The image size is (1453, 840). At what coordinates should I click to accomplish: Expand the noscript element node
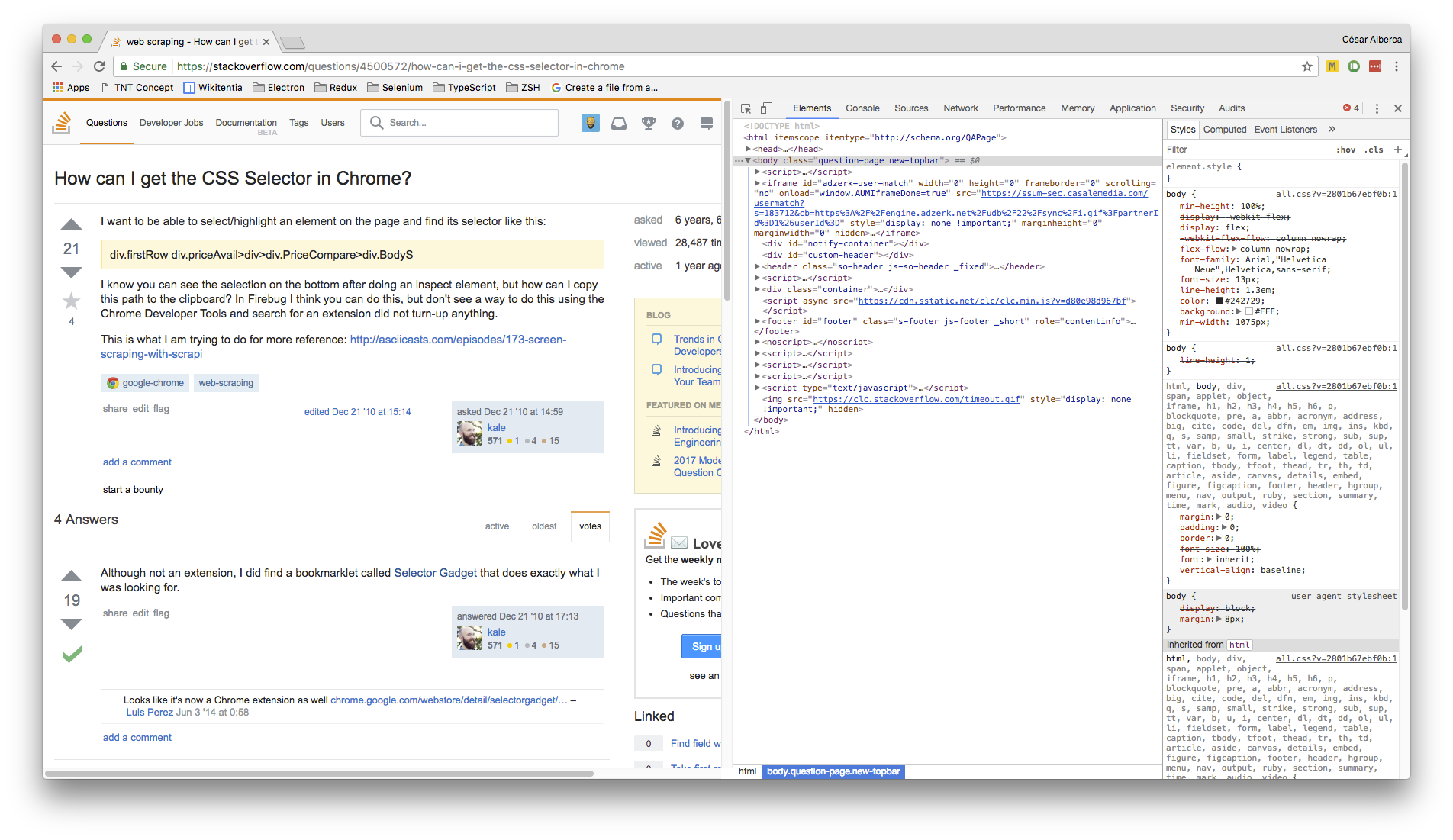757,342
